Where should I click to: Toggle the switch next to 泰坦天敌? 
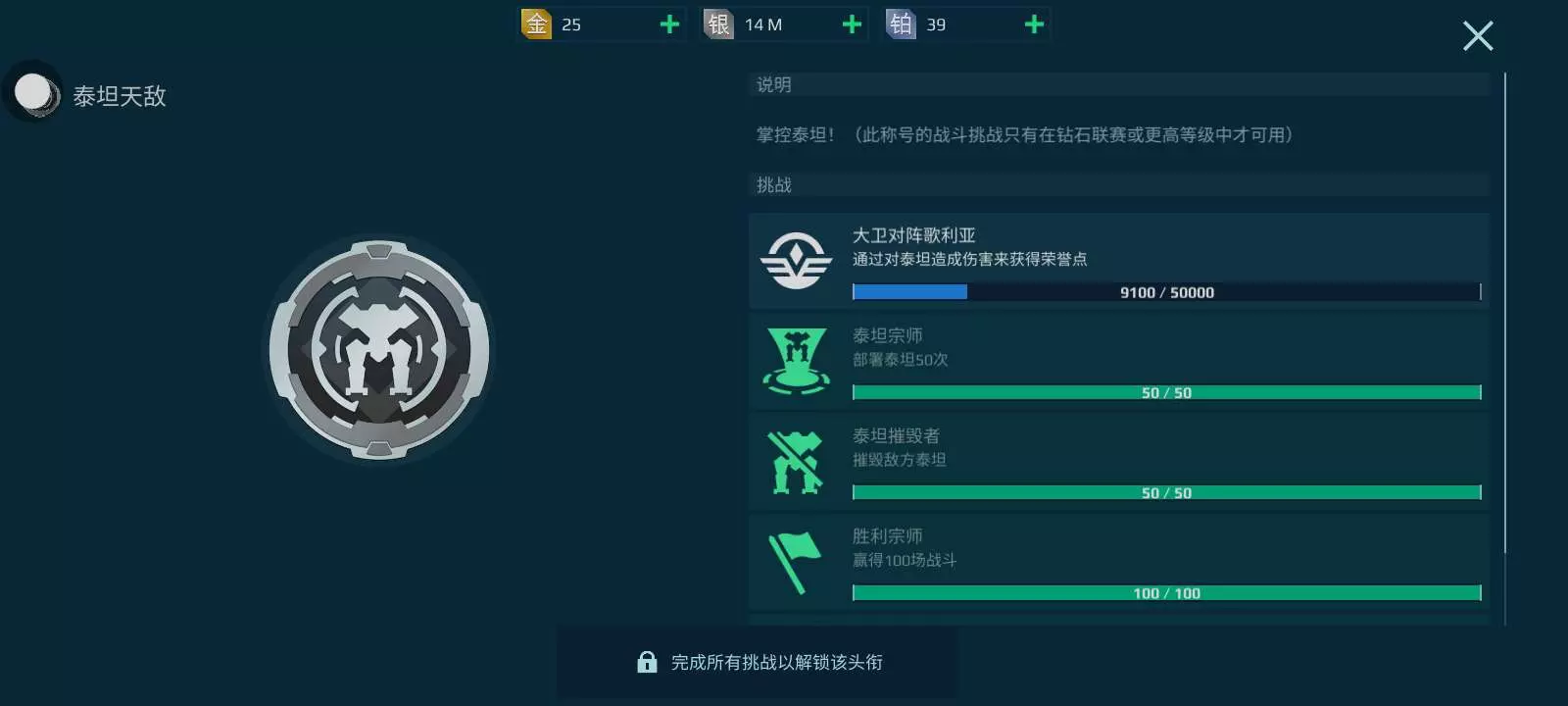tap(35, 93)
